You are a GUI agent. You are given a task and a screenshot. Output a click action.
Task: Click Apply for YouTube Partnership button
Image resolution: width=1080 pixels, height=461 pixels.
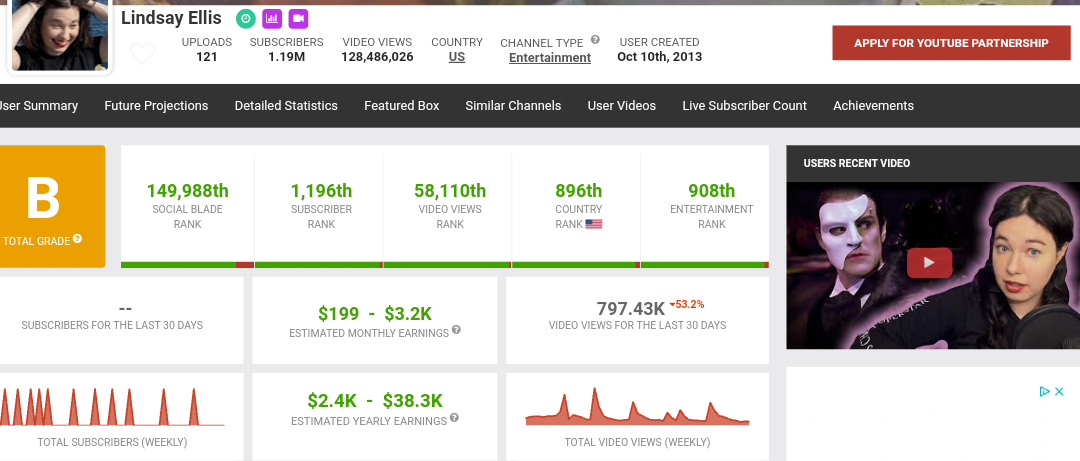coord(951,43)
